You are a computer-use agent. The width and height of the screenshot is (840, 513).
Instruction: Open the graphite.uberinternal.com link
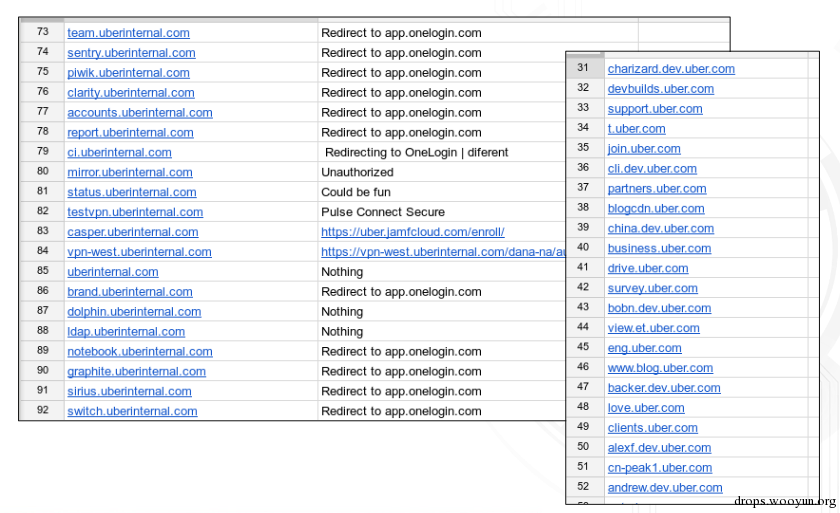[x=136, y=372]
